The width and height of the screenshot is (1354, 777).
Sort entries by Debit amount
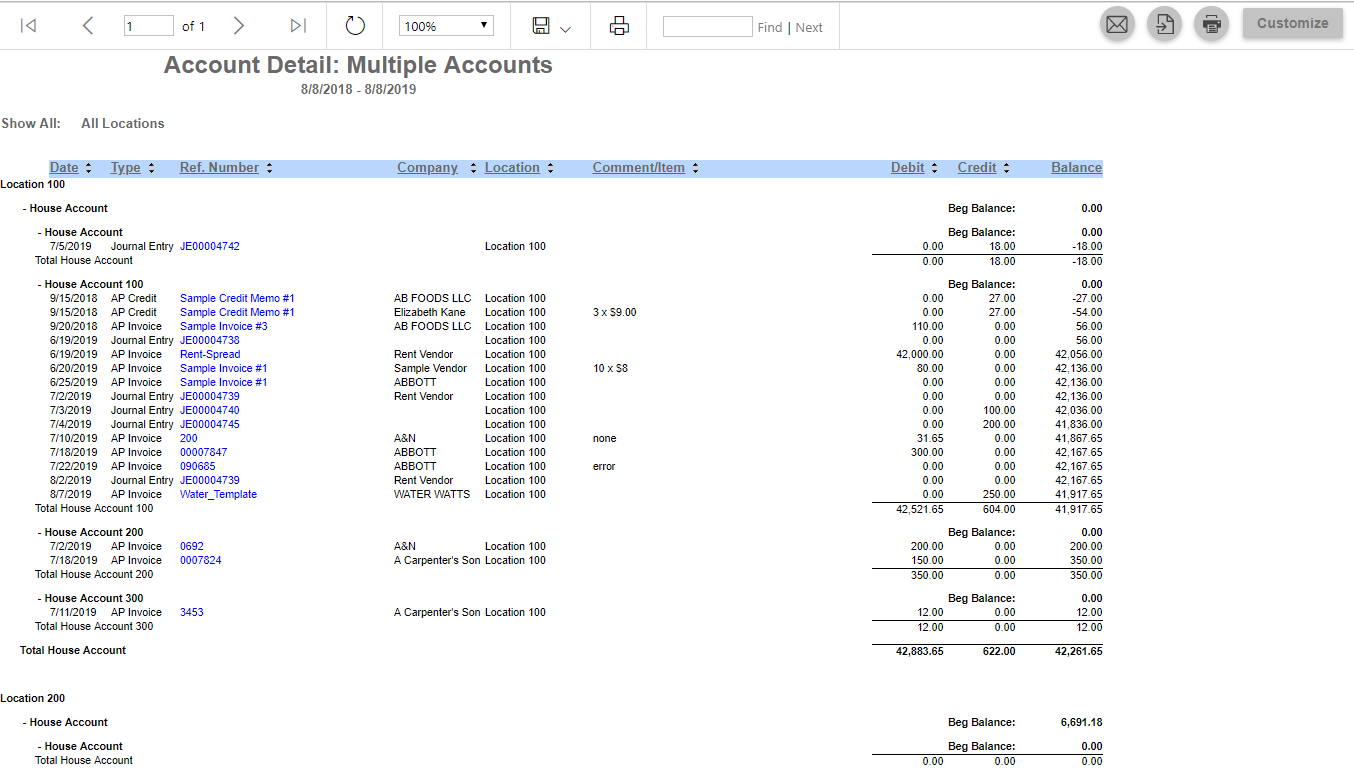click(x=907, y=167)
